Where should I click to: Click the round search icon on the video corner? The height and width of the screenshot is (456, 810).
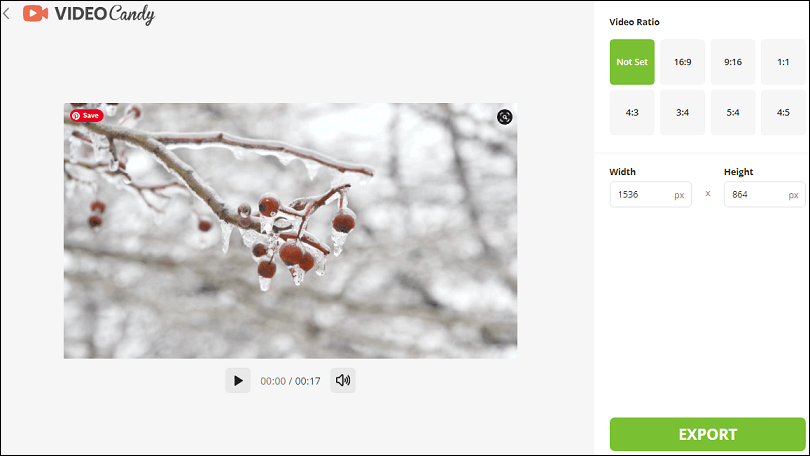[505, 117]
